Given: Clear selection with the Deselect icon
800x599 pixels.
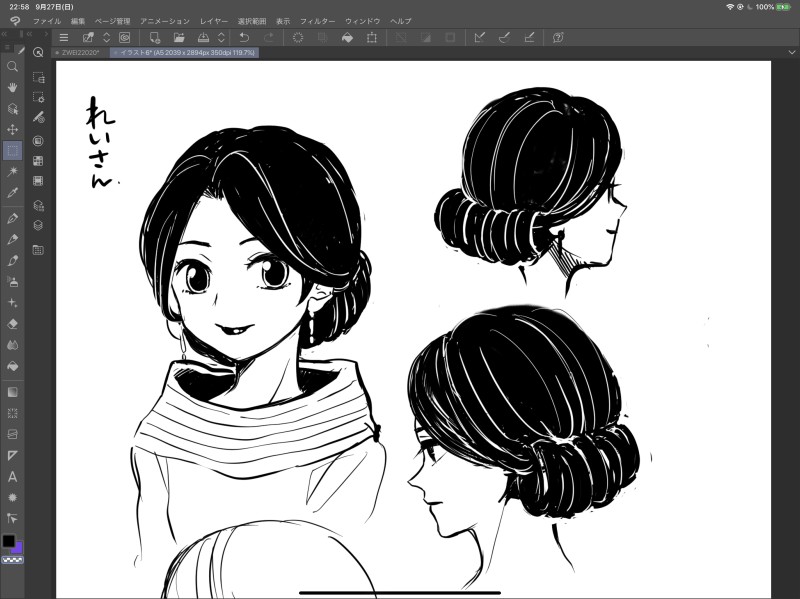Looking at the screenshot, I should pos(298,37).
